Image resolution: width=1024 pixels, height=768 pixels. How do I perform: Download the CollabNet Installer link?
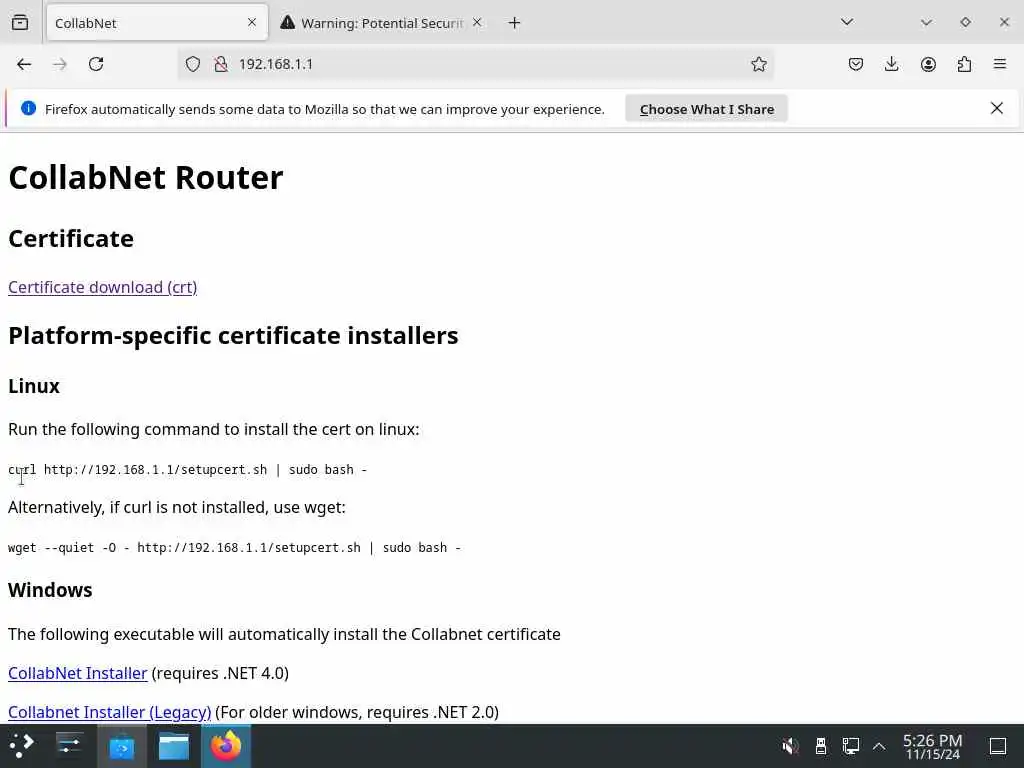[78, 673]
